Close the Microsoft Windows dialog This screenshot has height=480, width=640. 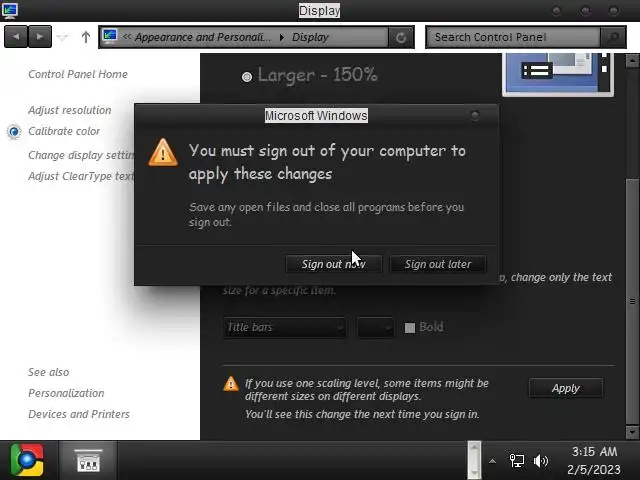tap(475, 116)
